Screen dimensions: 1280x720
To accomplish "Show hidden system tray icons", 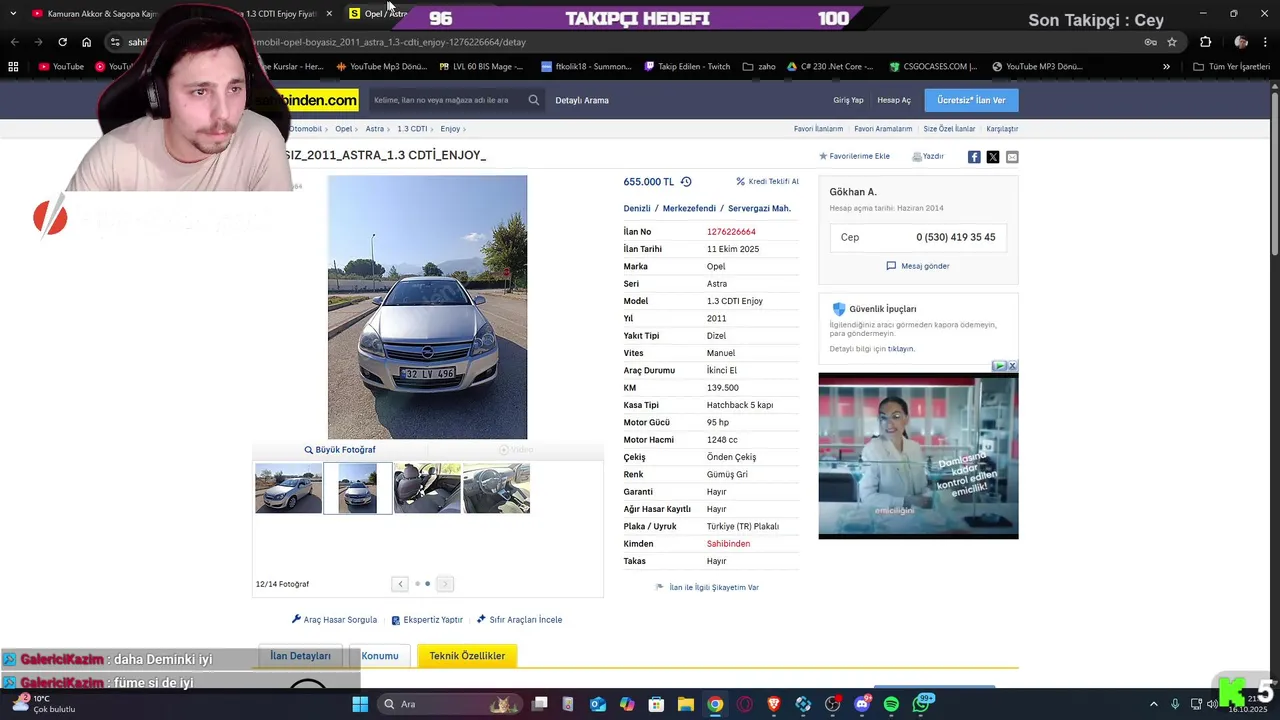I will click(x=1153, y=704).
